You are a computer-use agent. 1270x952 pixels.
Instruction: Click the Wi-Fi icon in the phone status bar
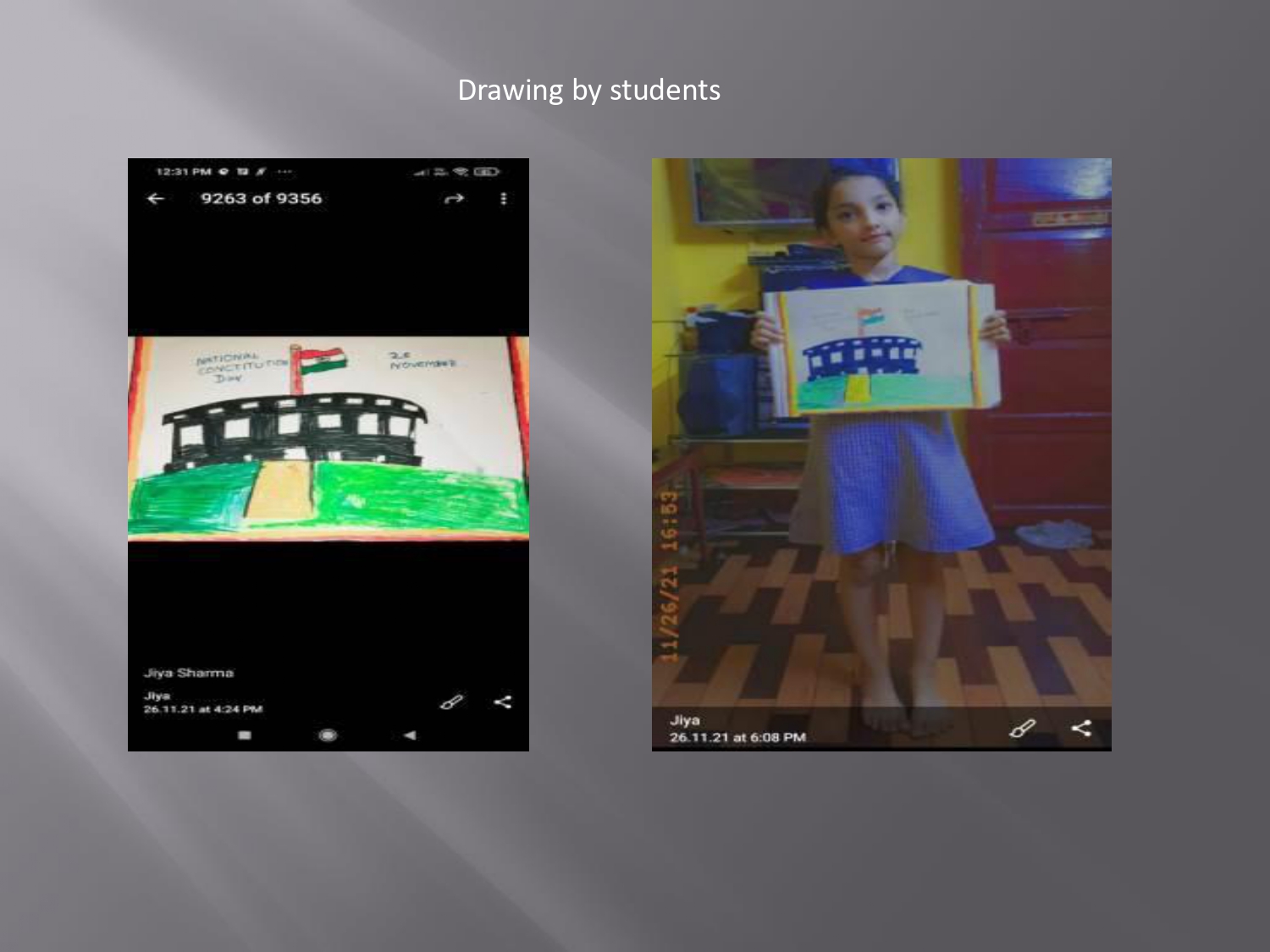click(461, 172)
